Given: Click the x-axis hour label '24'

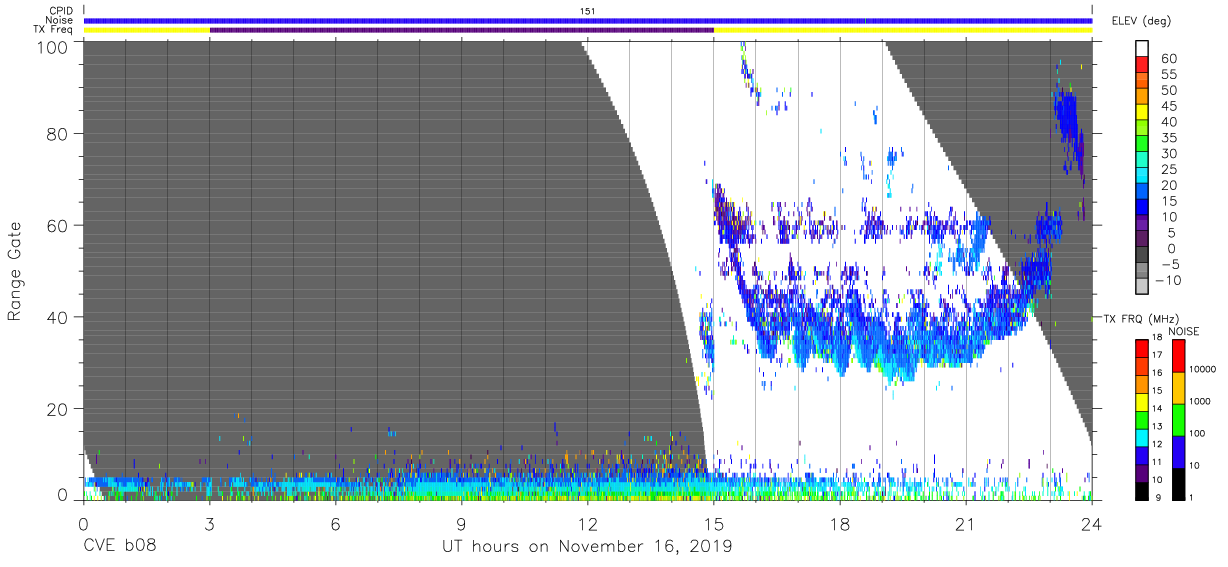Looking at the screenshot, I should [1092, 523].
